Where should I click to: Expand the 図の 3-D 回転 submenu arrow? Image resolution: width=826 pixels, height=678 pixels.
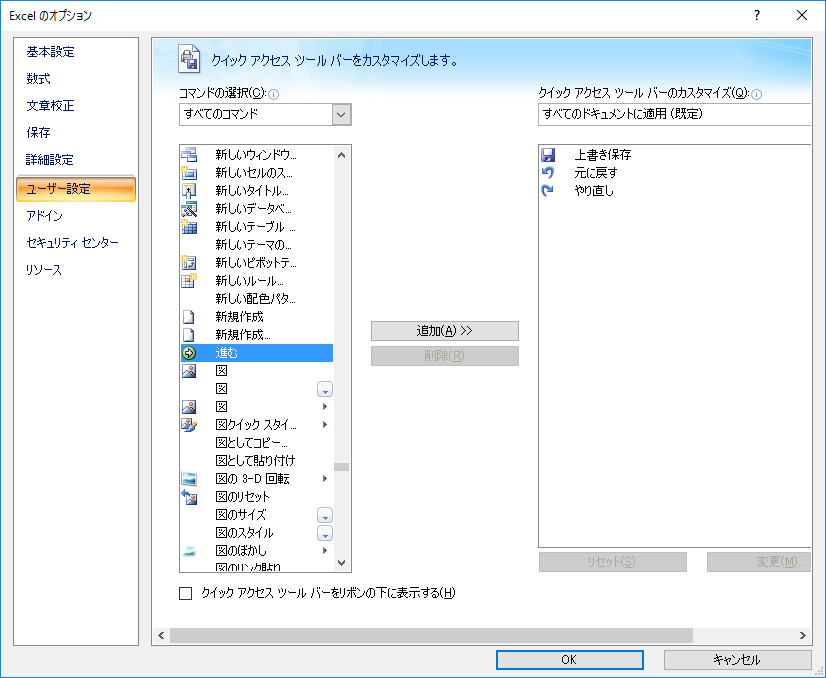pyautogui.click(x=325, y=478)
